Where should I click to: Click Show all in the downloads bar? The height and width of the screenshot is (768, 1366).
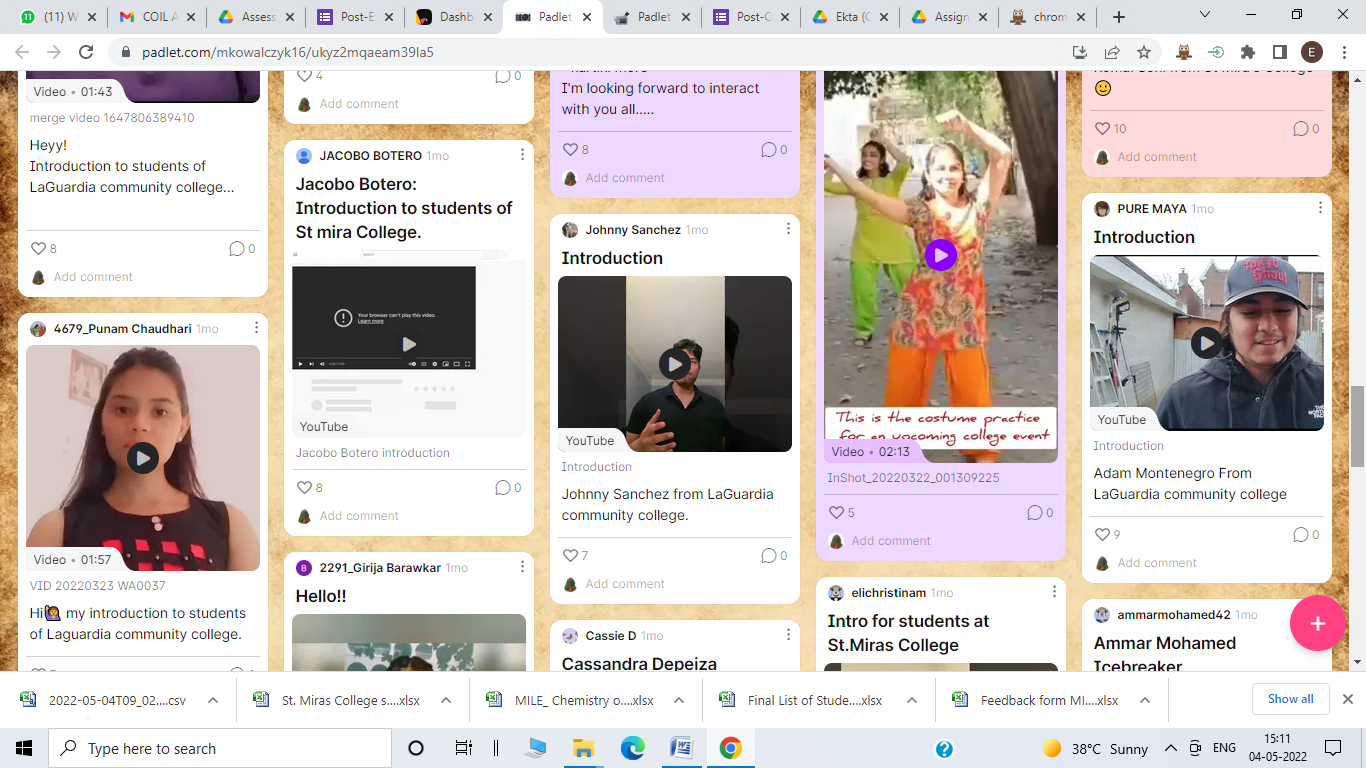(1290, 699)
